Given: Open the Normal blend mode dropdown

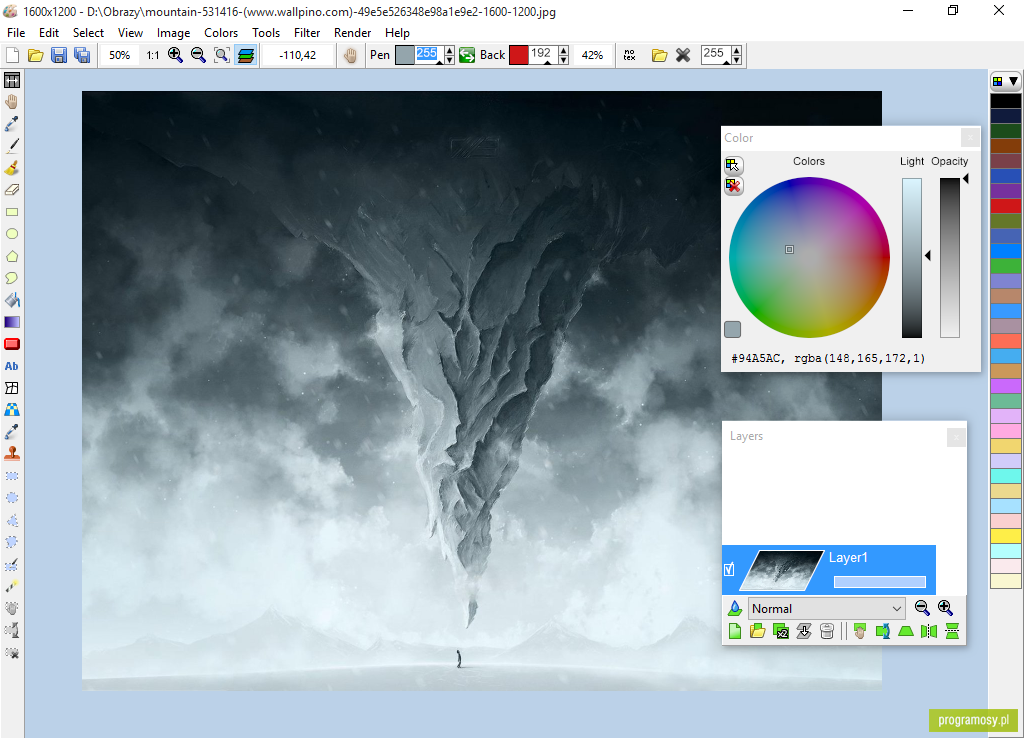Looking at the screenshot, I should pyautogui.click(x=826, y=609).
